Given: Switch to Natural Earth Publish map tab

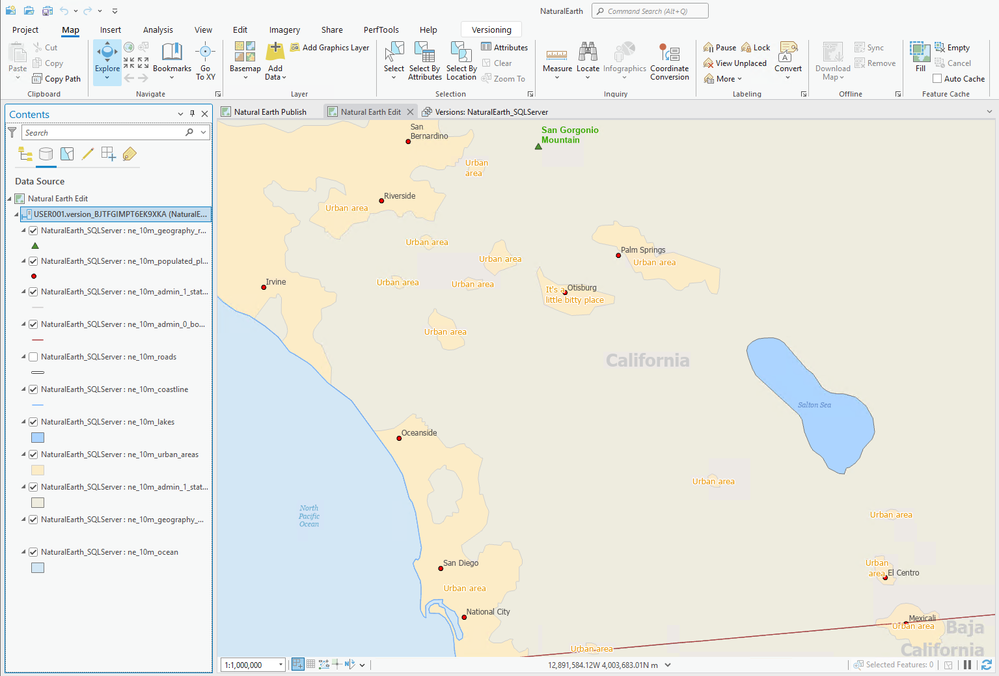Looking at the screenshot, I should coord(270,112).
